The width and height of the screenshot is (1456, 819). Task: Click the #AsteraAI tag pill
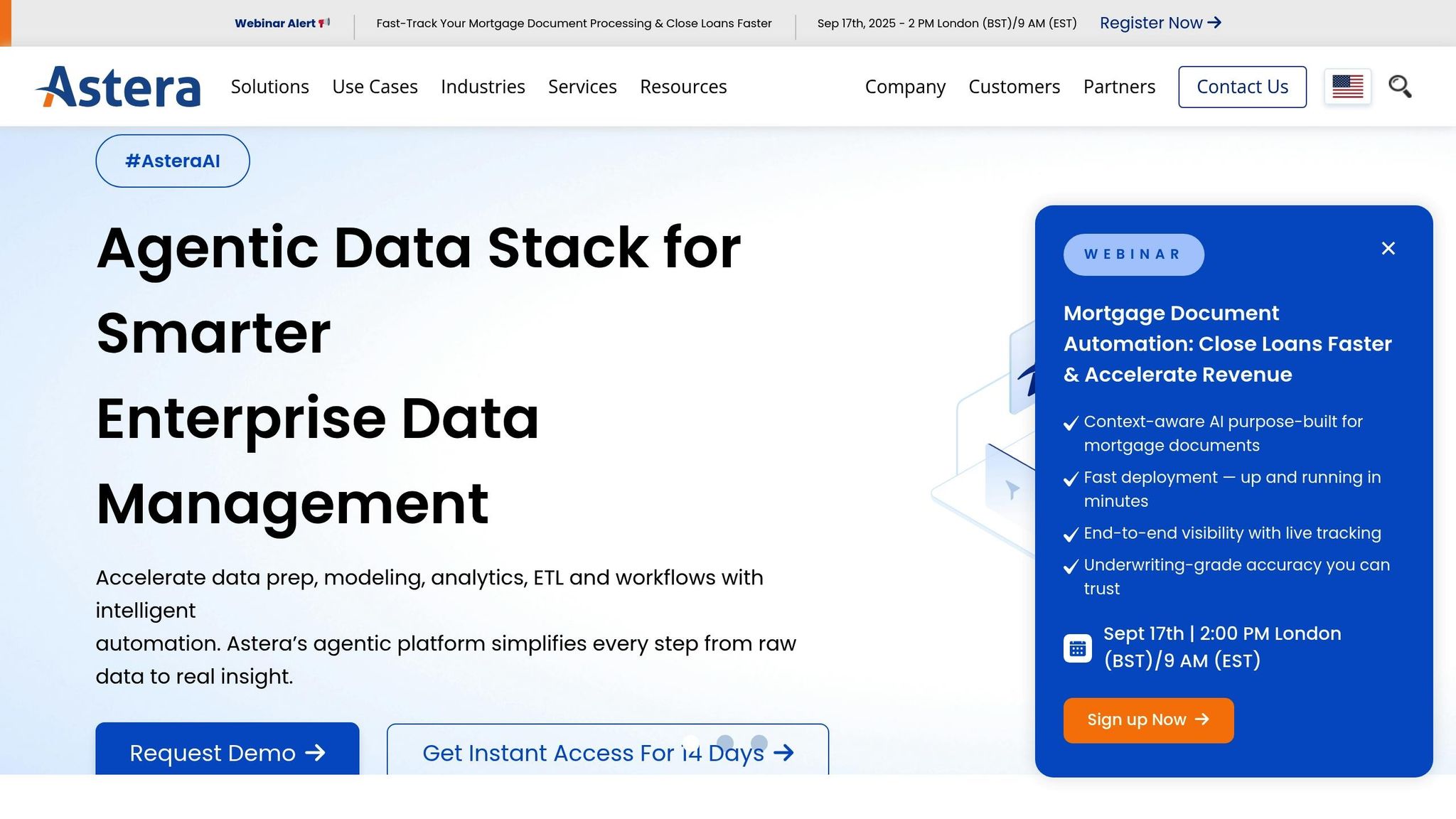(x=173, y=161)
